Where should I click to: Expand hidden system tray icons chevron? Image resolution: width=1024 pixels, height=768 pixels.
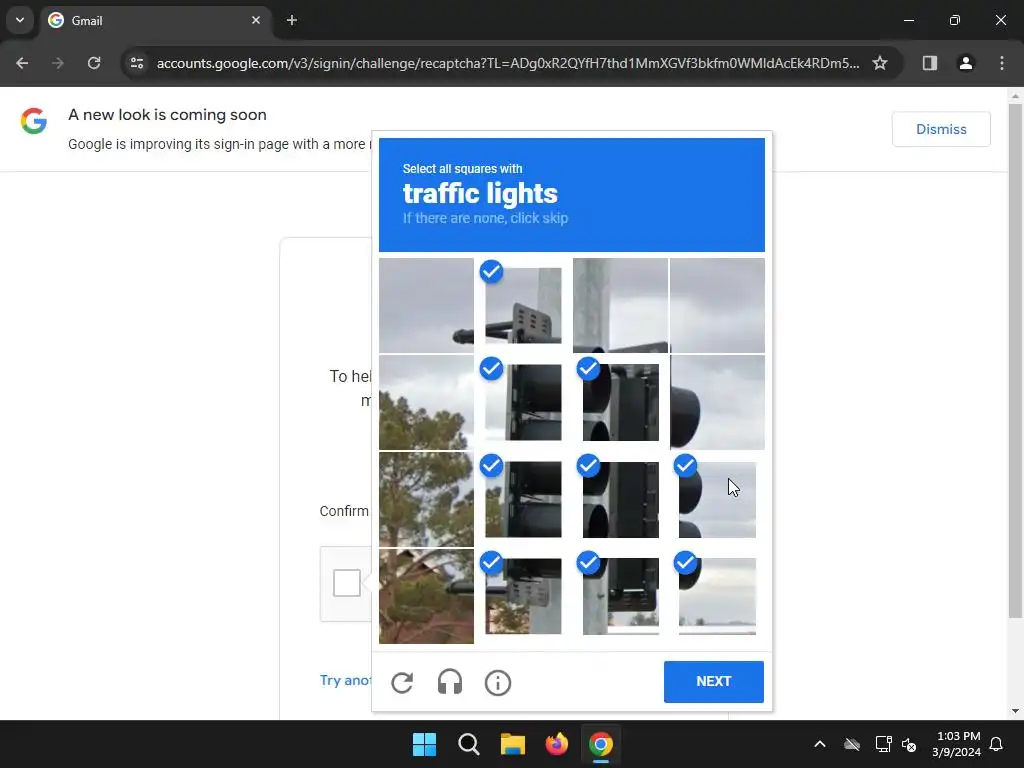click(820, 744)
